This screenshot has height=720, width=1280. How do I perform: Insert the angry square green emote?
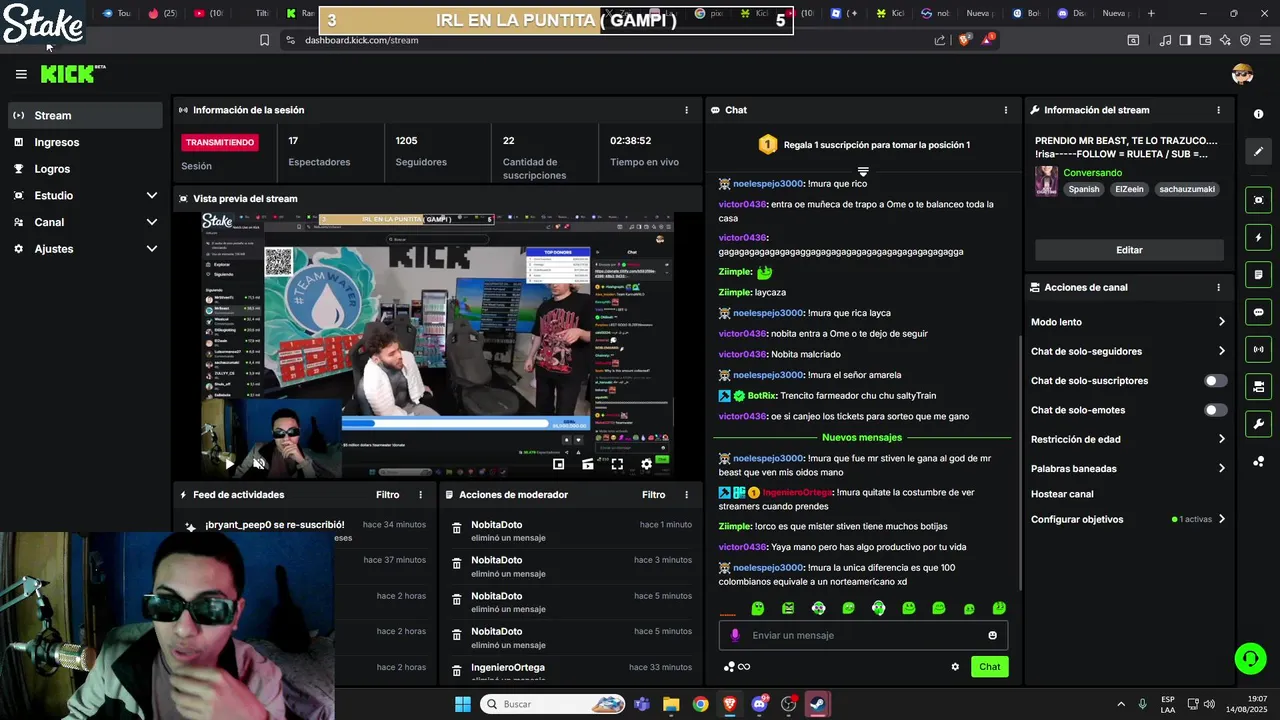pyautogui.click(x=788, y=608)
